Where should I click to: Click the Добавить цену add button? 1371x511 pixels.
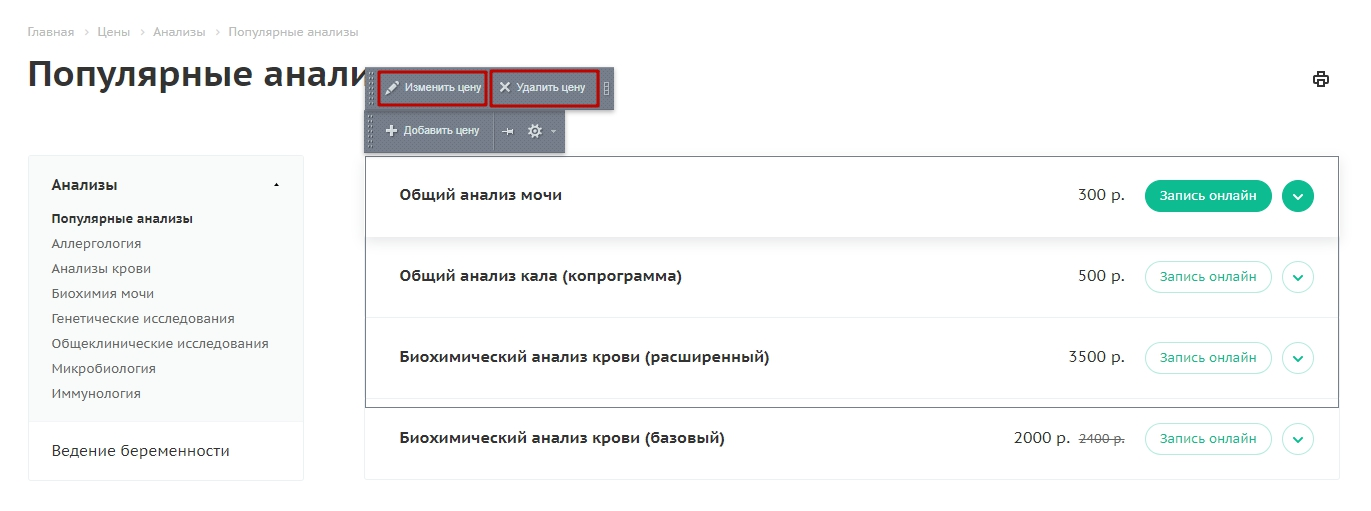tap(433, 131)
